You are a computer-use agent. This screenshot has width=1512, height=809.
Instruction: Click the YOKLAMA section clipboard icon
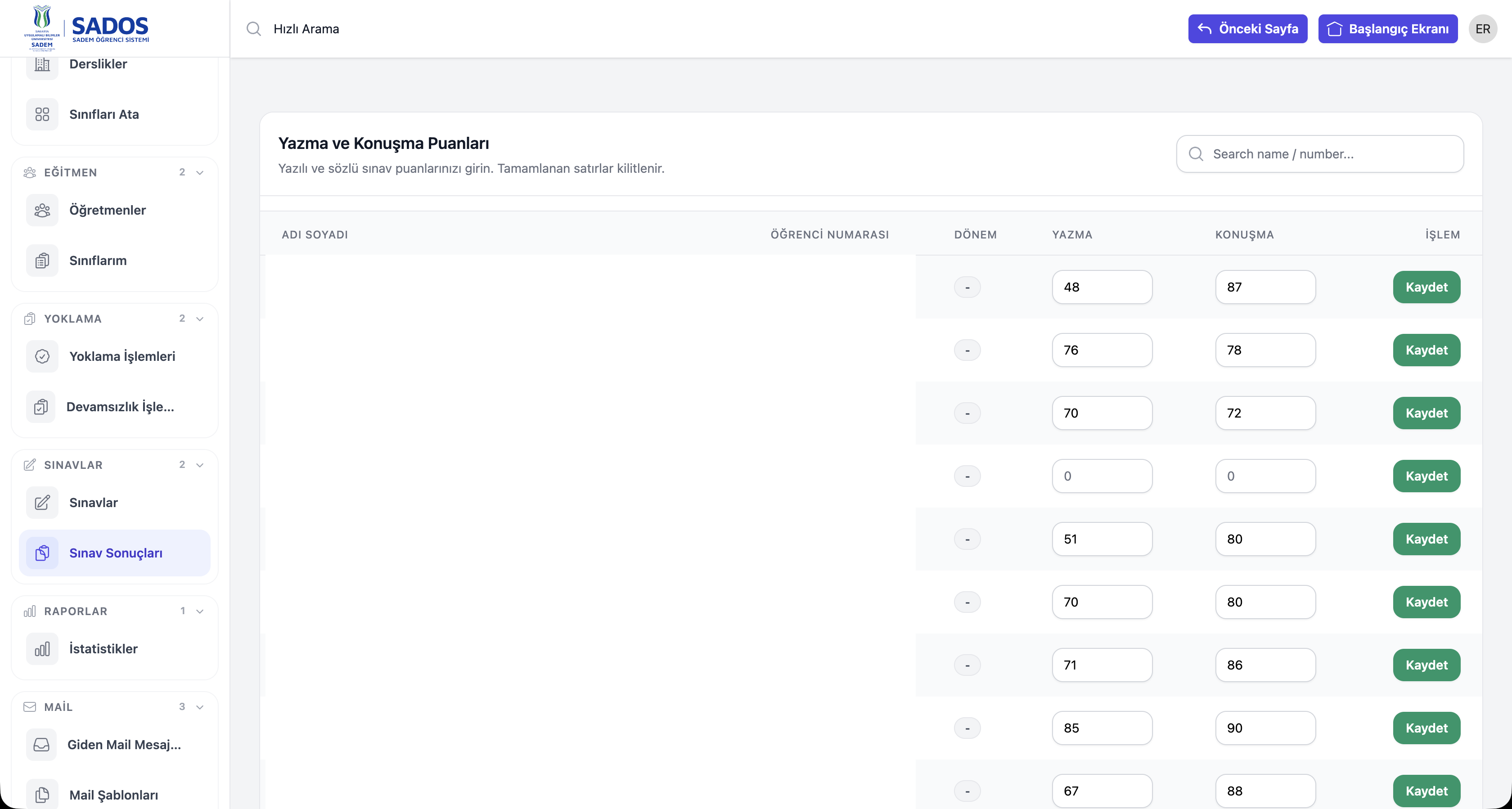pos(29,319)
